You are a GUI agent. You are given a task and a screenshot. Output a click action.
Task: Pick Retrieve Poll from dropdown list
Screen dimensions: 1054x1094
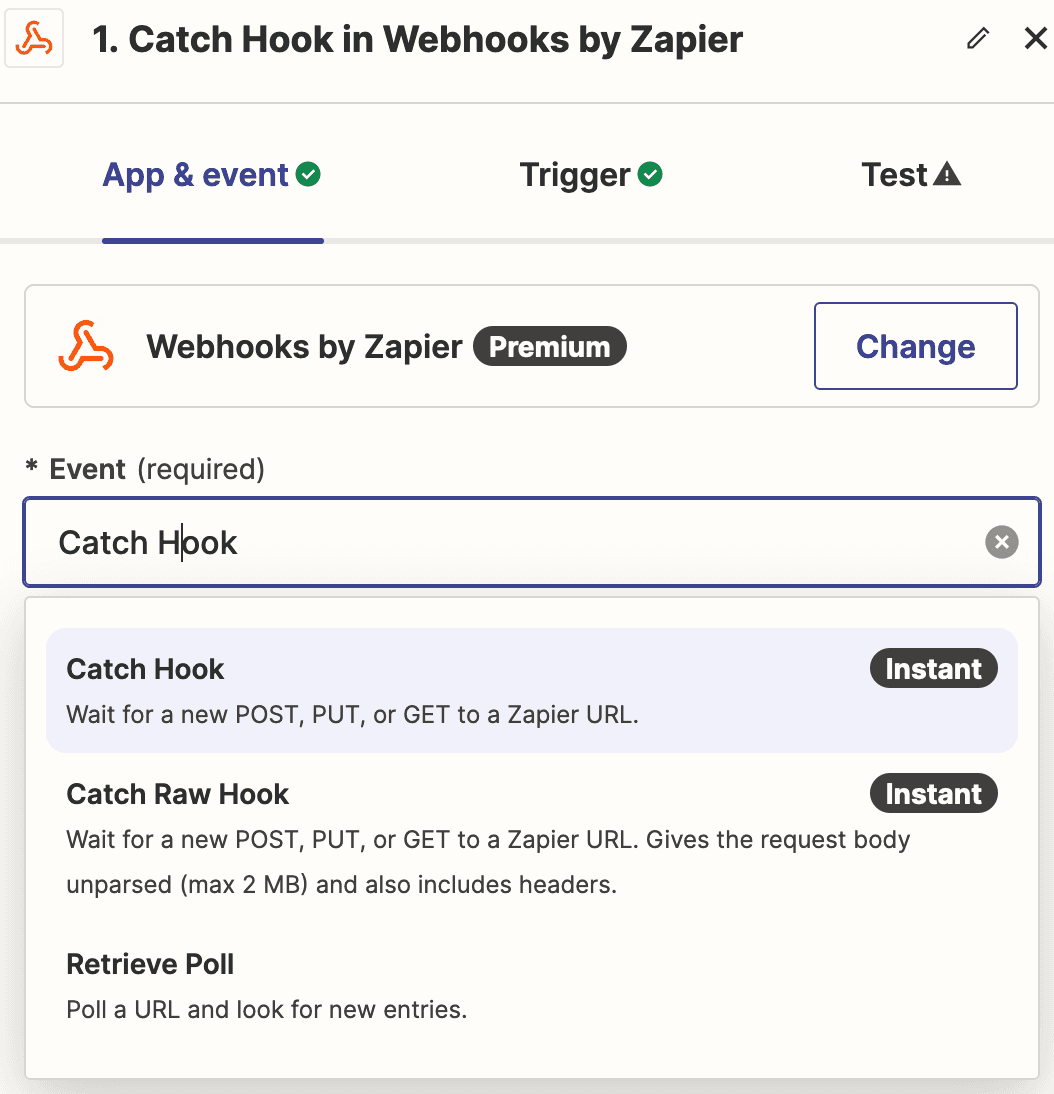pos(532,987)
